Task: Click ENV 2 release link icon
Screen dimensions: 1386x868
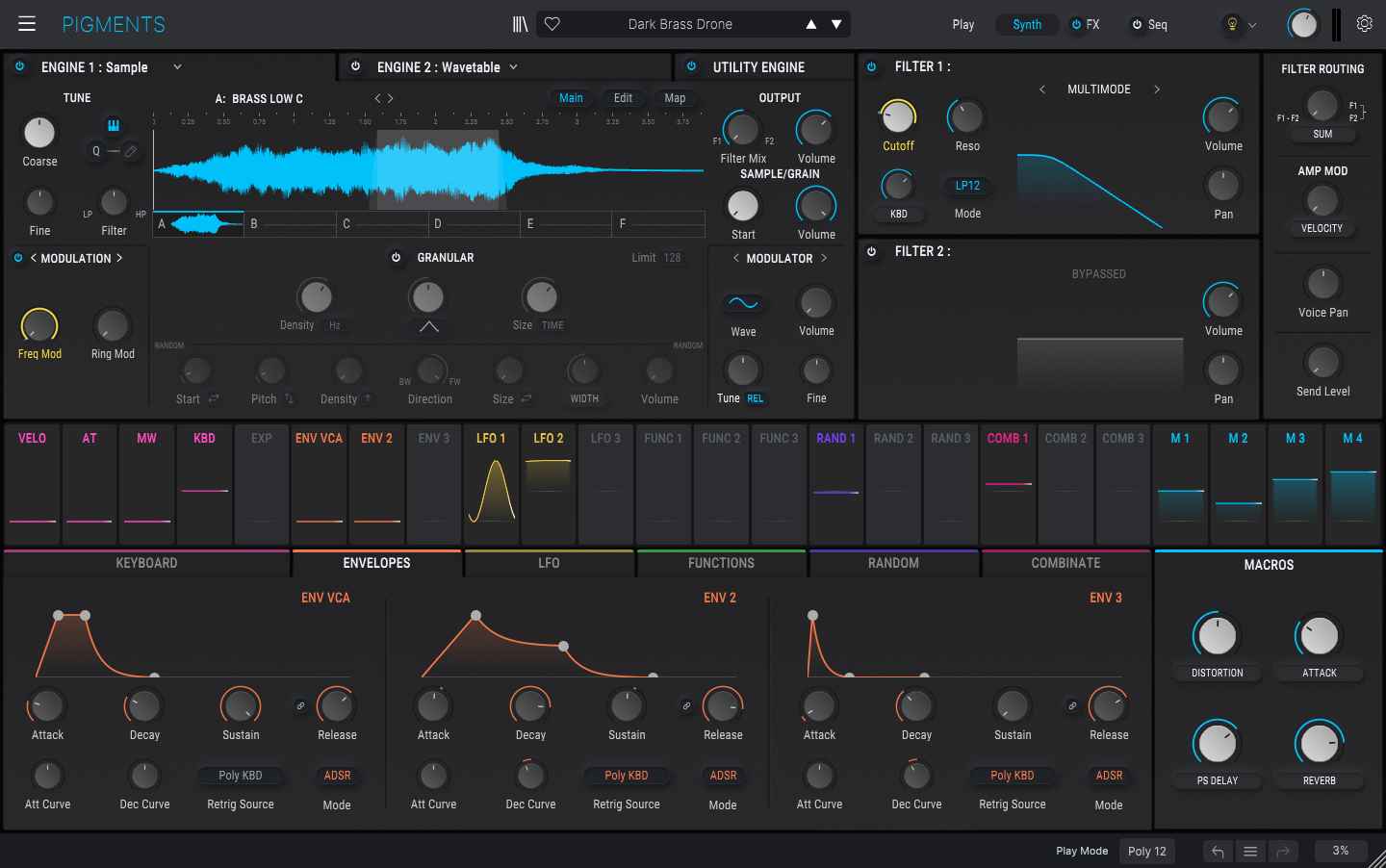Action: tap(686, 706)
